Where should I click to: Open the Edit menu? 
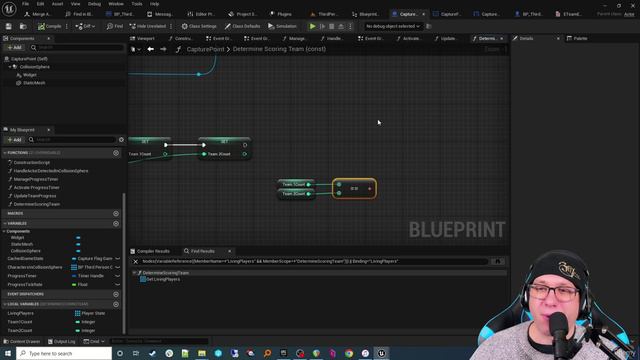[x=40, y=4]
